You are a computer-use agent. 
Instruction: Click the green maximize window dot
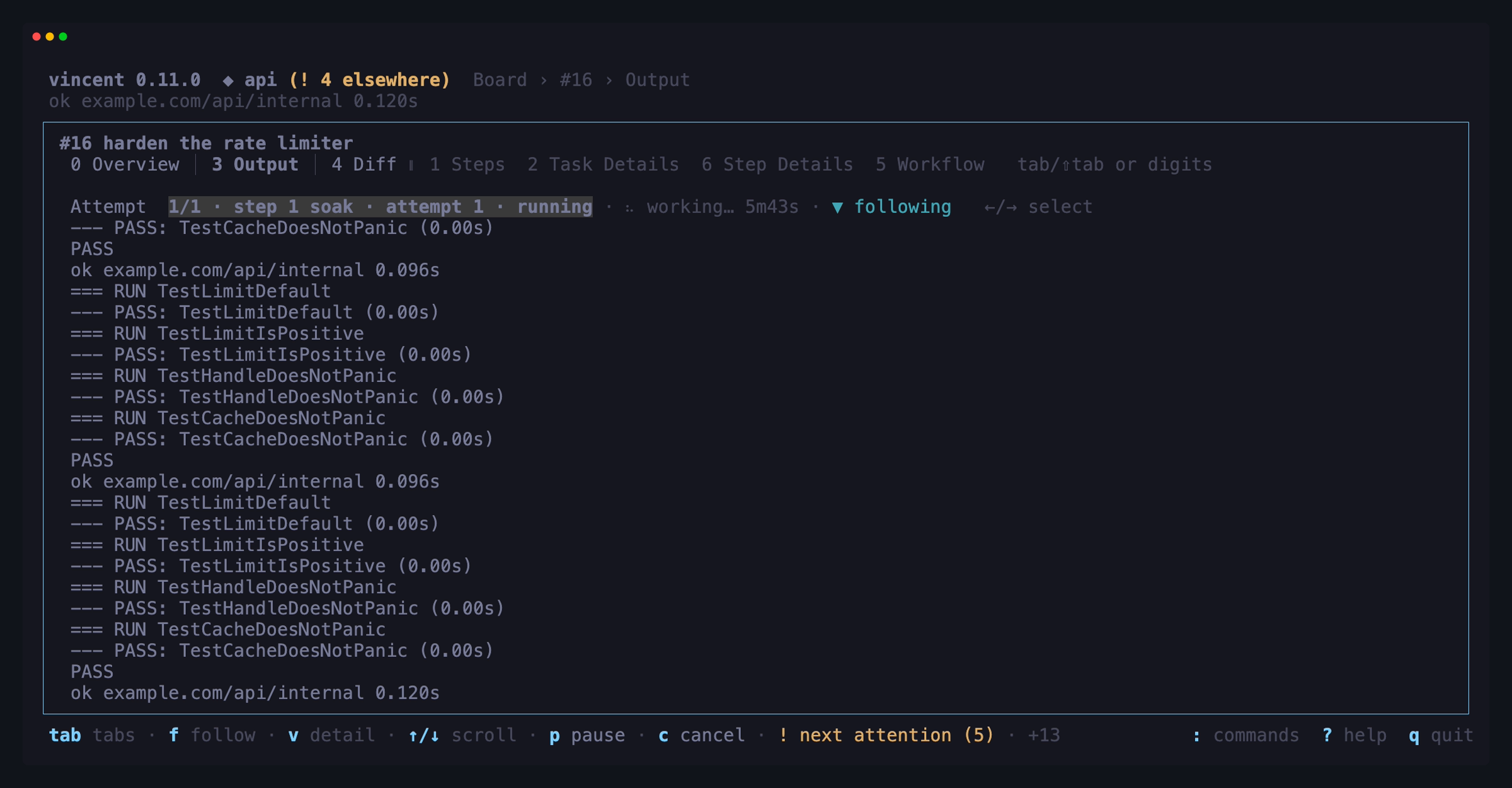click(x=63, y=37)
